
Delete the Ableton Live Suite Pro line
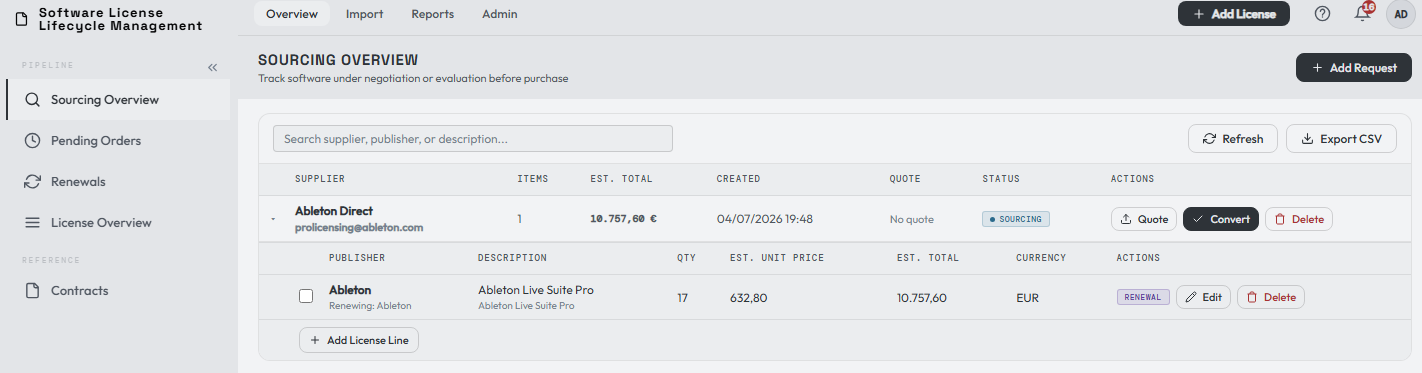click(x=1271, y=297)
